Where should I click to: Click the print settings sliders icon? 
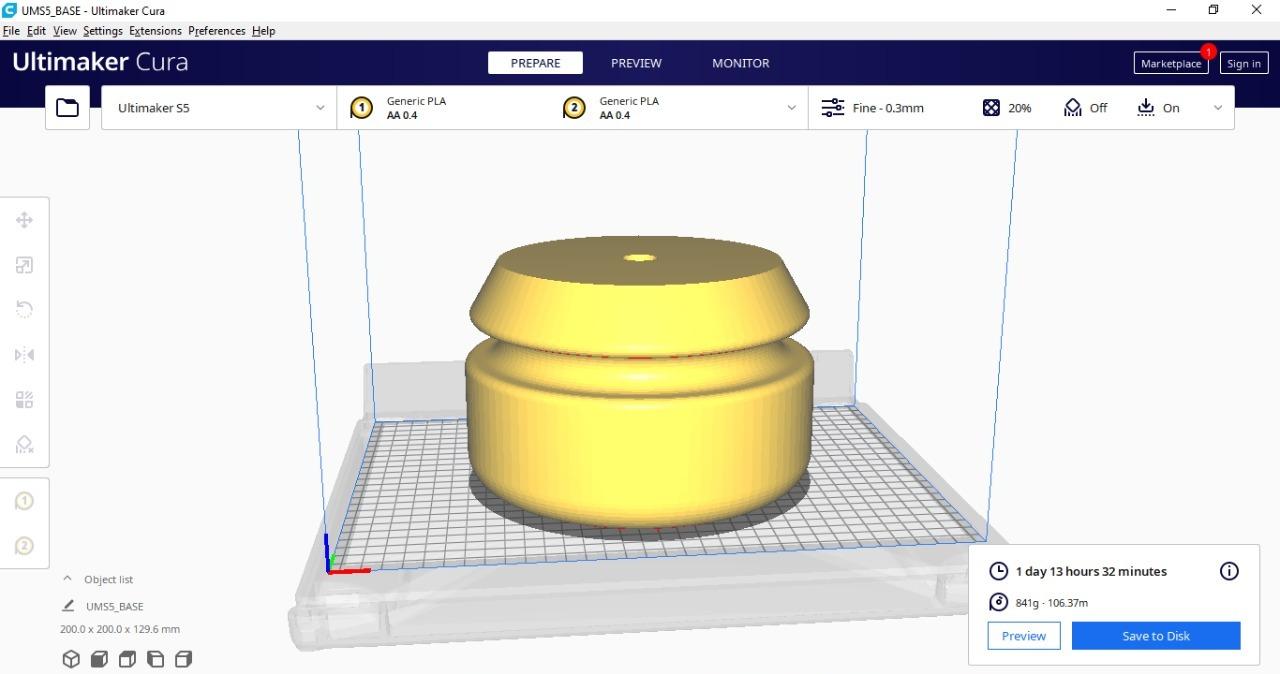click(x=832, y=108)
